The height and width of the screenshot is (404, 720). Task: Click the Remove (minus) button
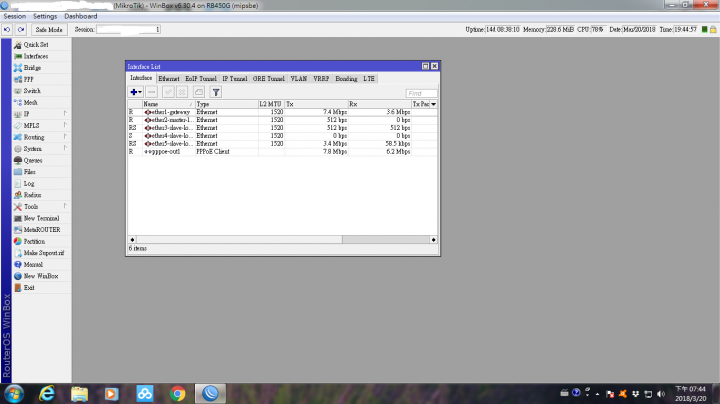152,92
